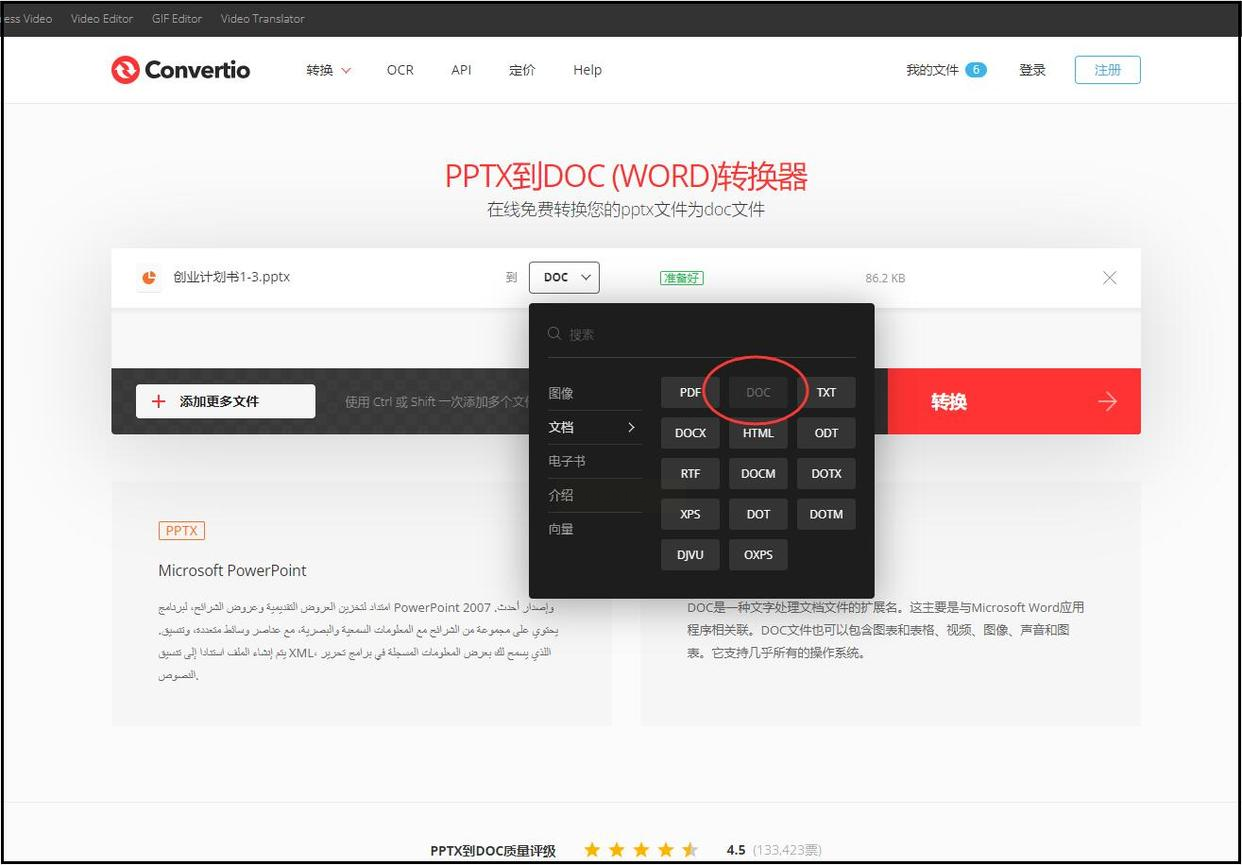Click the half-filled fifth rating star
1242x865 pixels.
(x=690, y=850)
